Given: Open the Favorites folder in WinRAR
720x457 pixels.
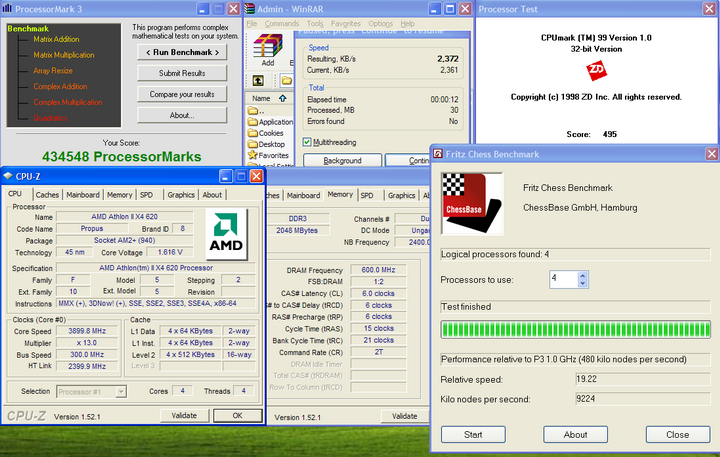Looking at the screenshot, I should pyautogui.click(x=268, y=155).
